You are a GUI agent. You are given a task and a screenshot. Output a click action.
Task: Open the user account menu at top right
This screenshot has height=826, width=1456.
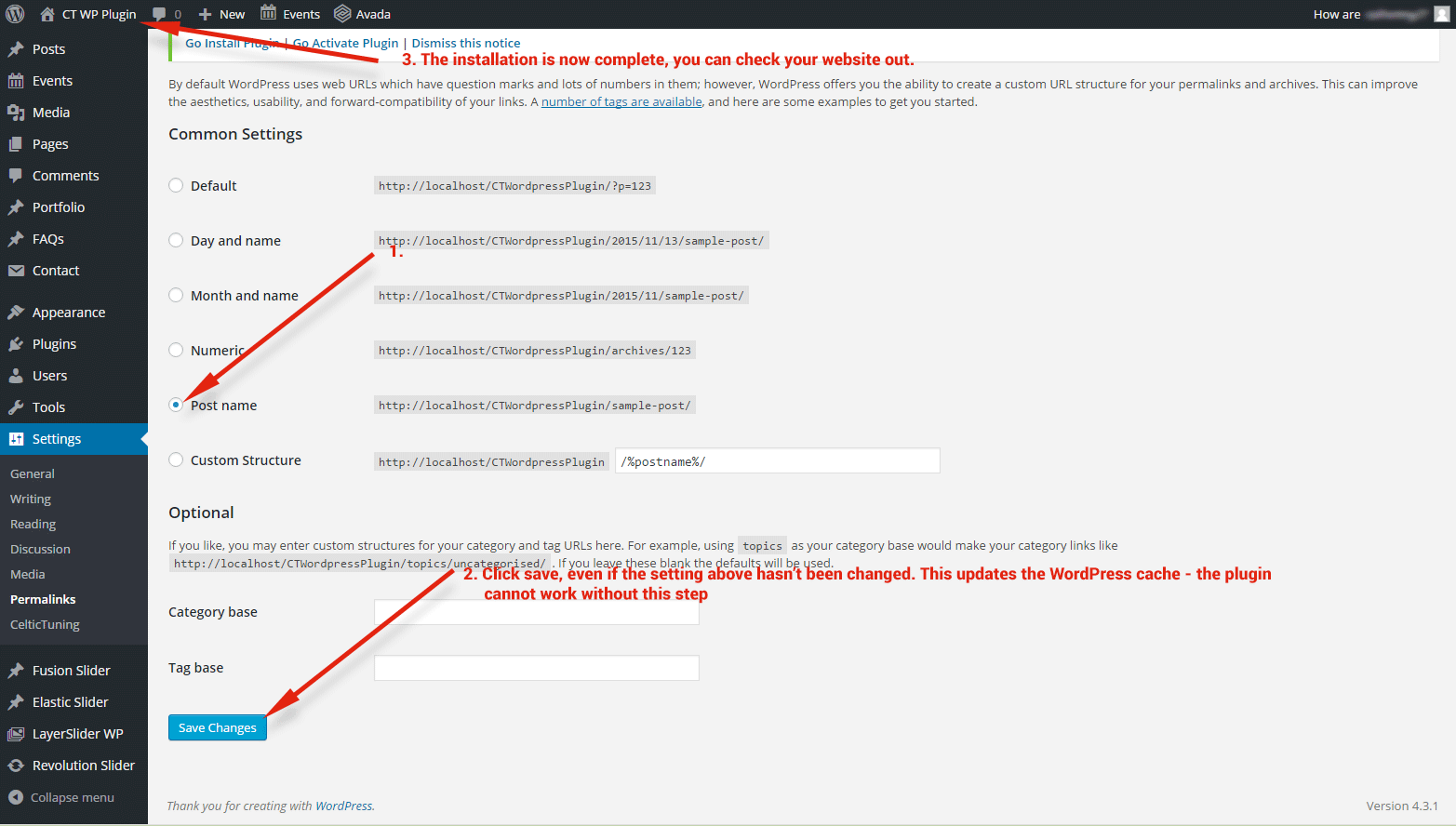1381,14
